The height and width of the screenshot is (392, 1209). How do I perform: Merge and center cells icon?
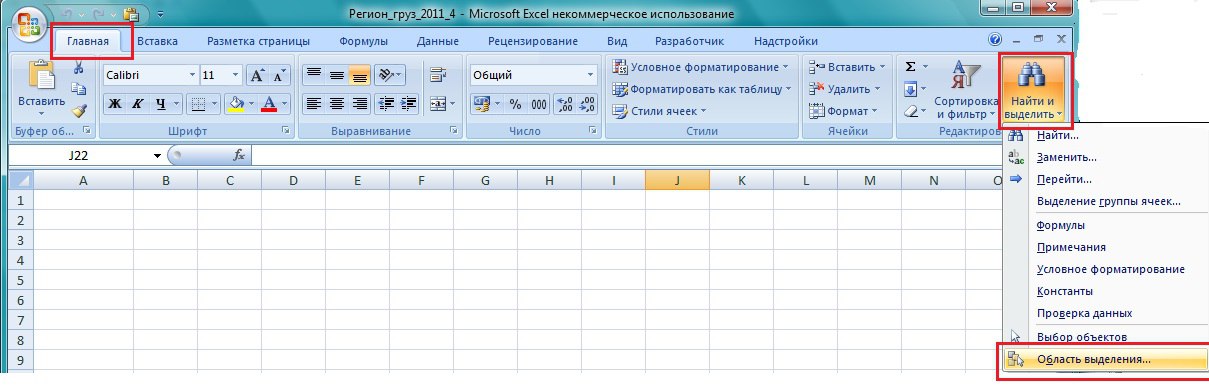[437, 103]
